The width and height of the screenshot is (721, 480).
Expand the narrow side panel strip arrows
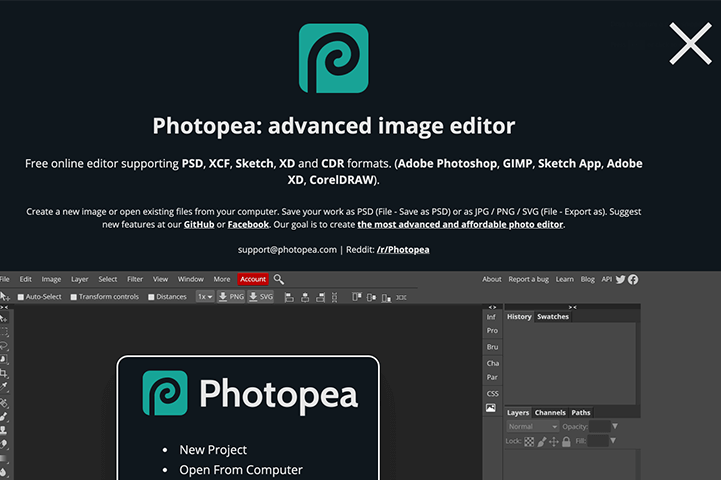[x=492, y=307]
